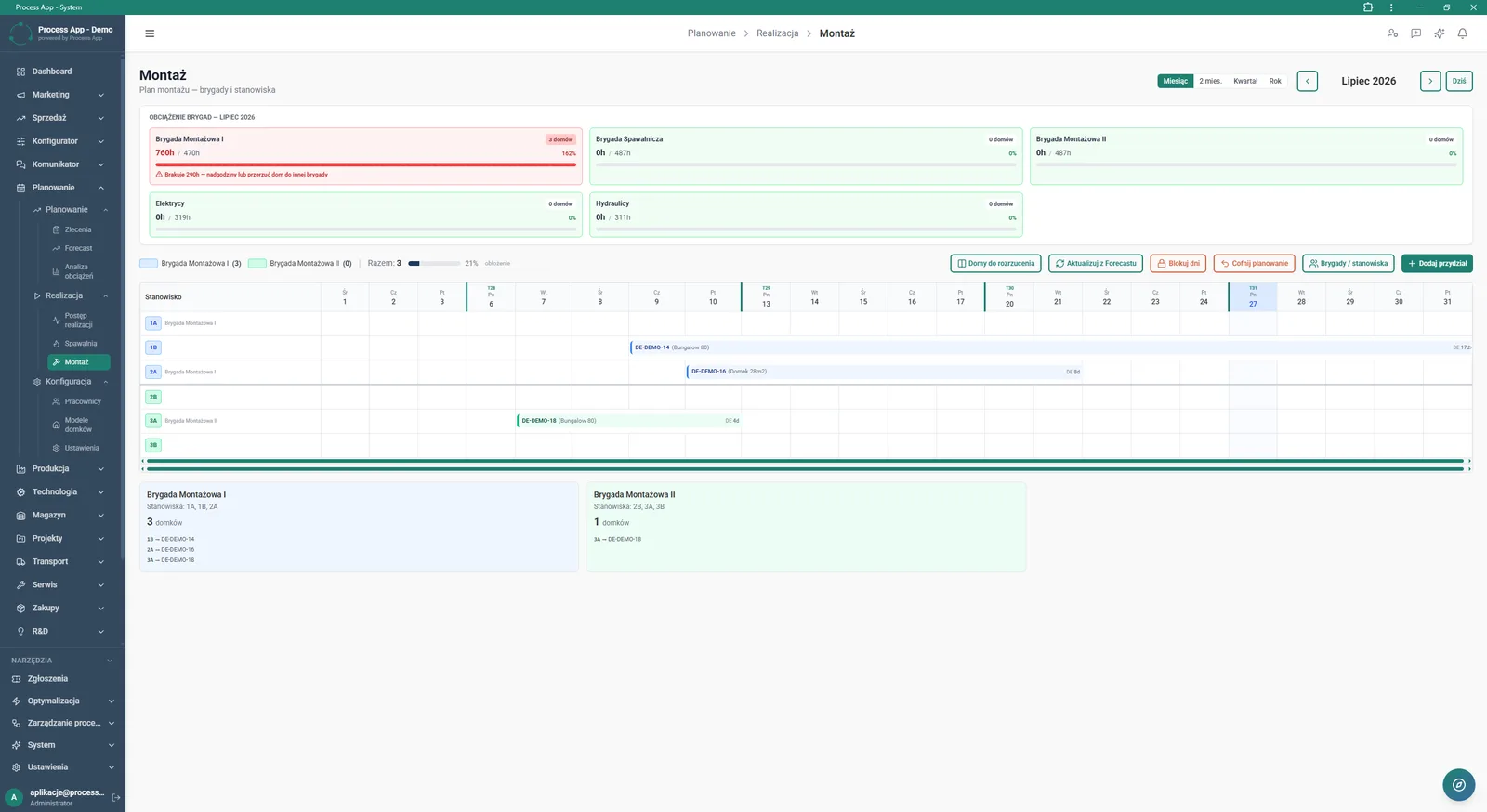Click the logout icon next to the user account

[116, 797]
